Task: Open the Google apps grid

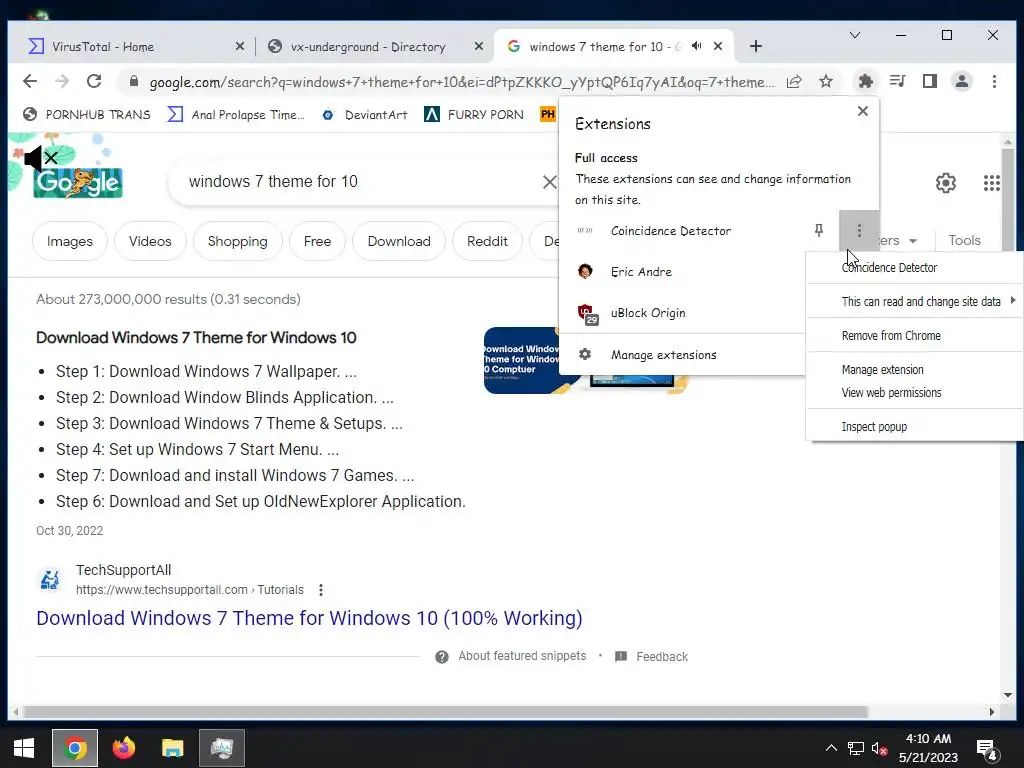Action: [991, 183]
